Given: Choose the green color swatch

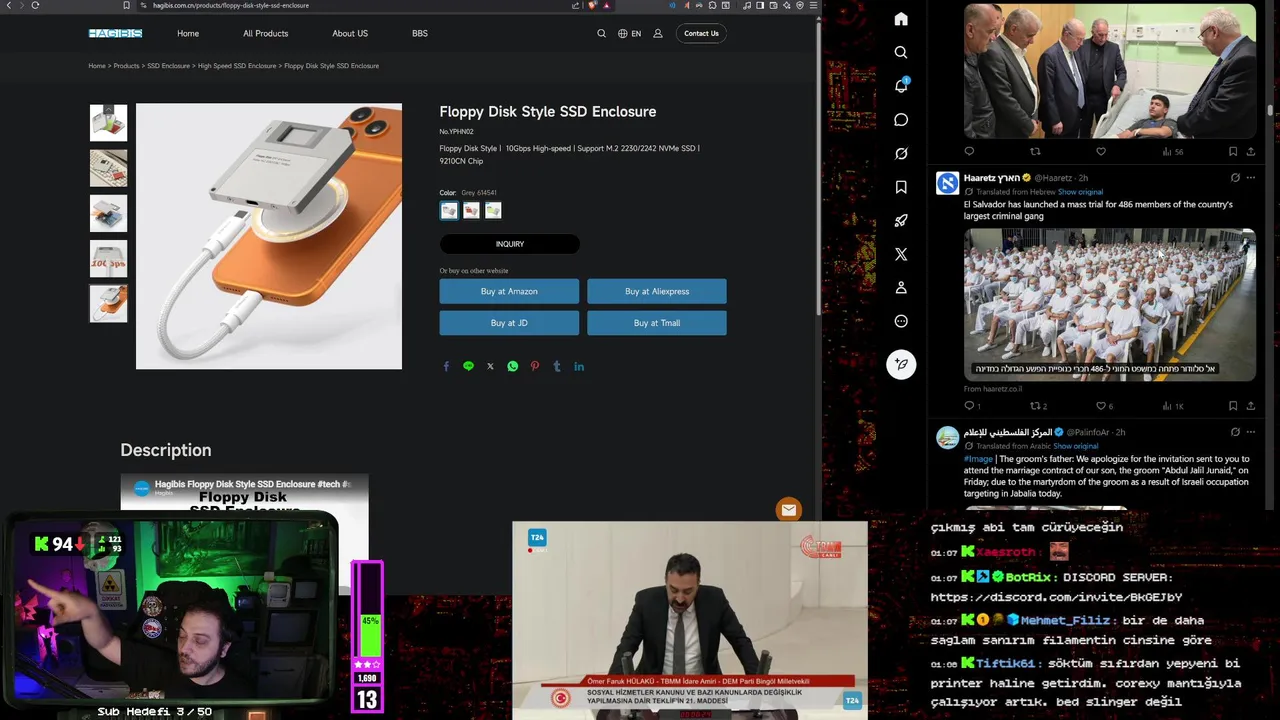Looking at the screenshot, I should coord(493,210).
